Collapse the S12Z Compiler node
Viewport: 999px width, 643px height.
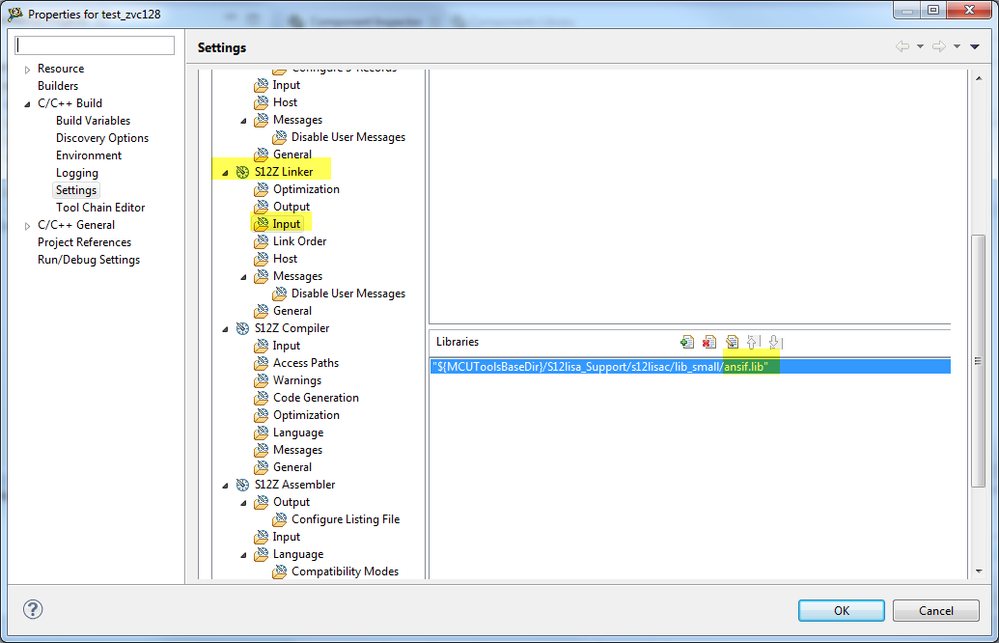coord(225,329)
